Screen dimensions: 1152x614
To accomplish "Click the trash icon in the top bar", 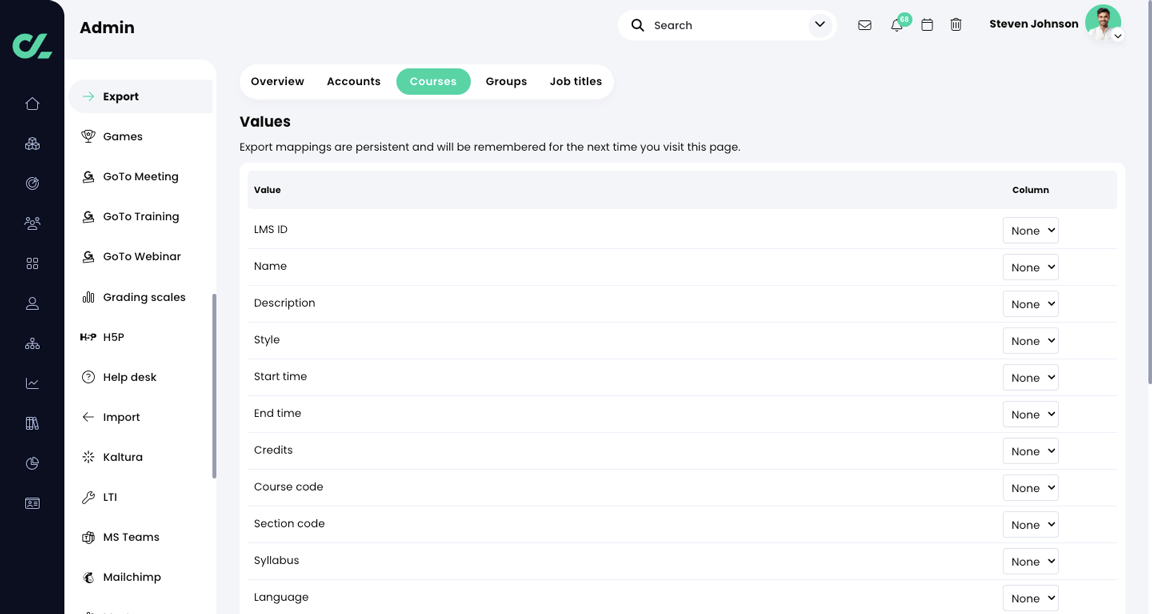I will [x=956, y=24].
